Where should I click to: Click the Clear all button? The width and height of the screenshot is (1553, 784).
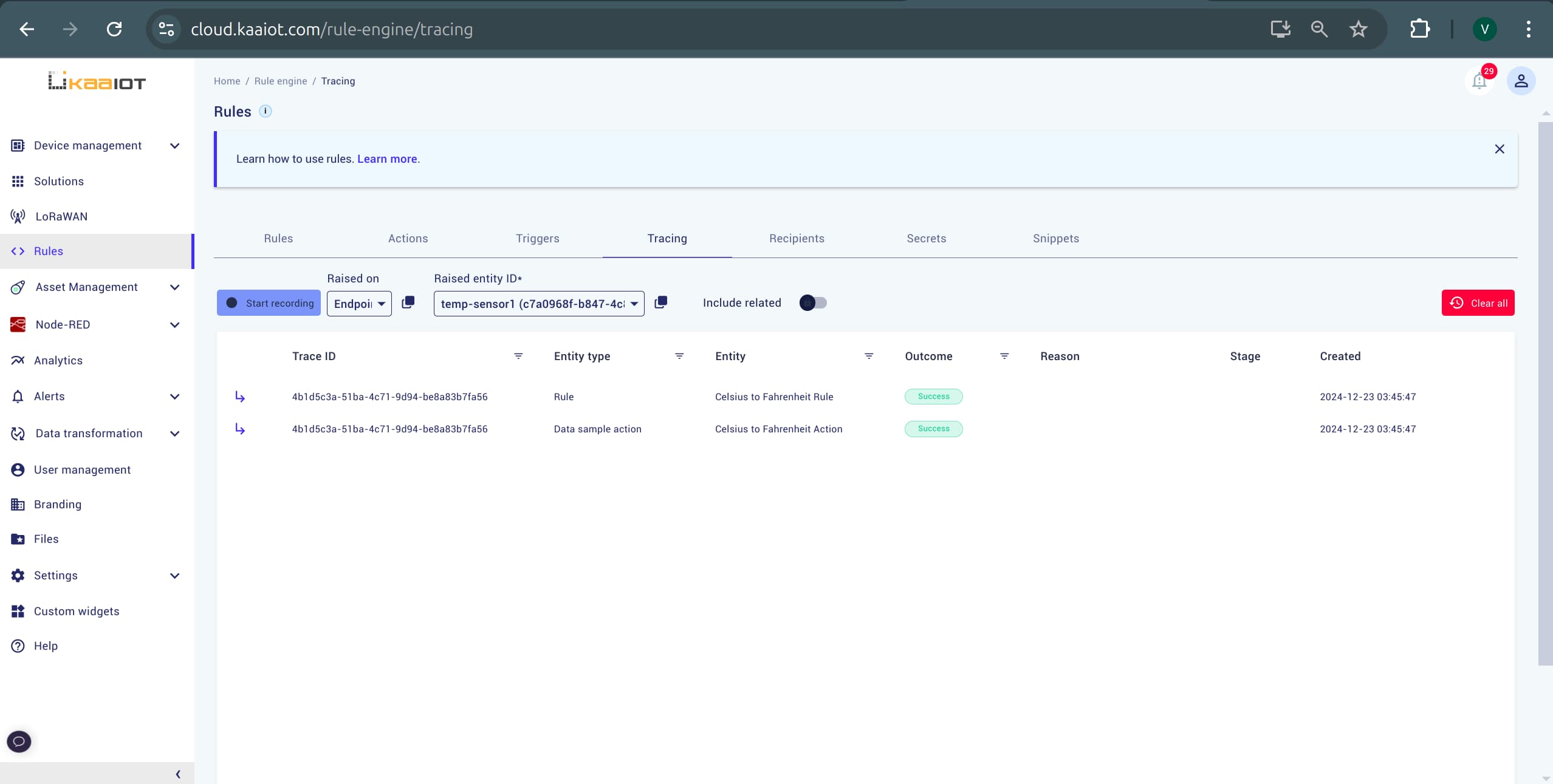[1479, 303]
